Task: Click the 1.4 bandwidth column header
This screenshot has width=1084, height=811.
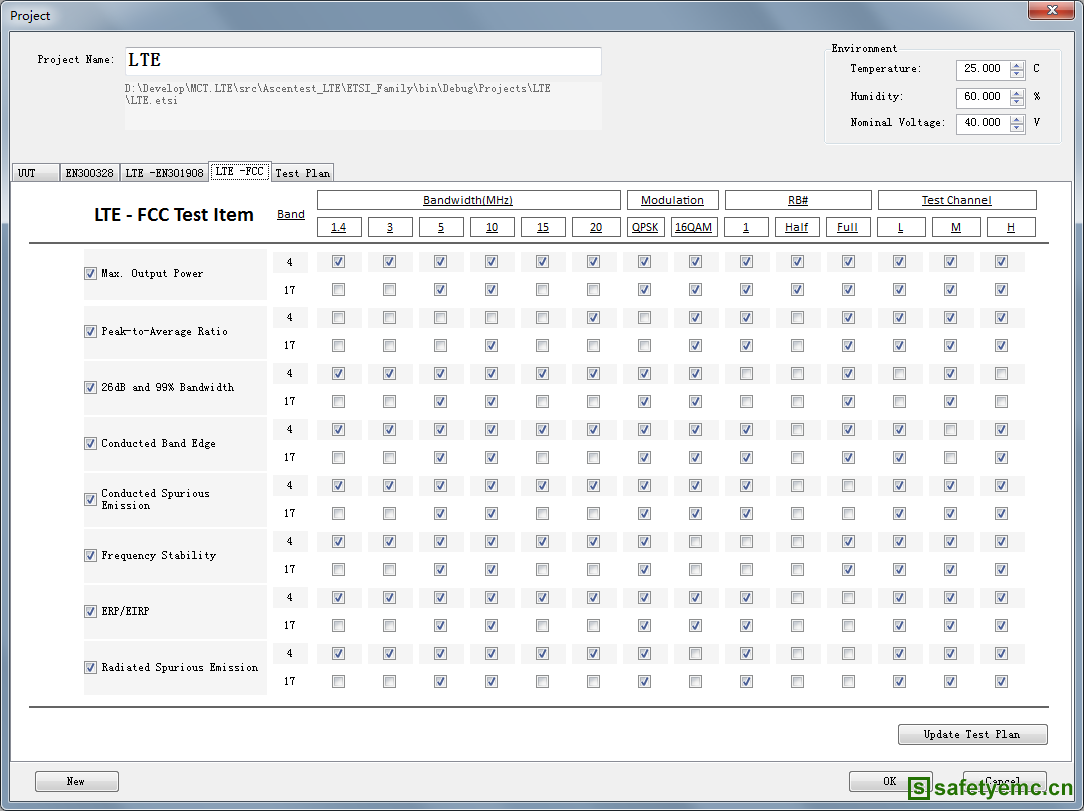Action: (339, 227)
